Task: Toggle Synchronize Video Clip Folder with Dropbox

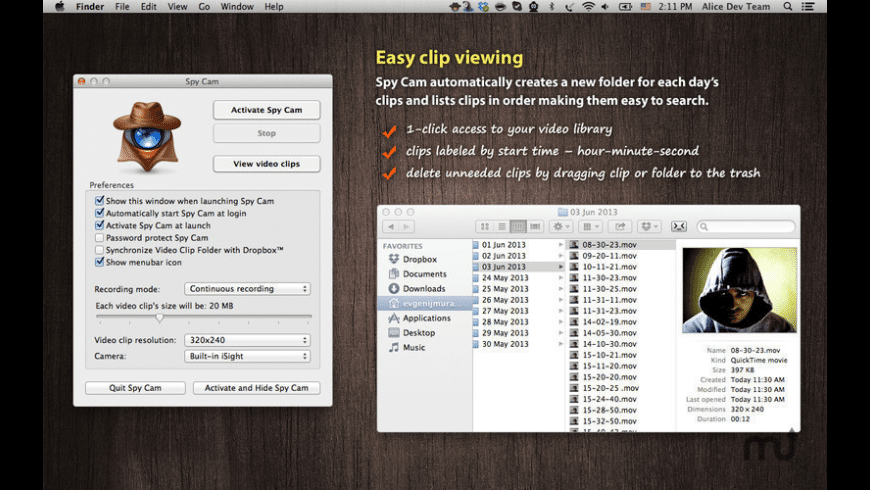Action: pyautogui.click(x=99, y=250)
